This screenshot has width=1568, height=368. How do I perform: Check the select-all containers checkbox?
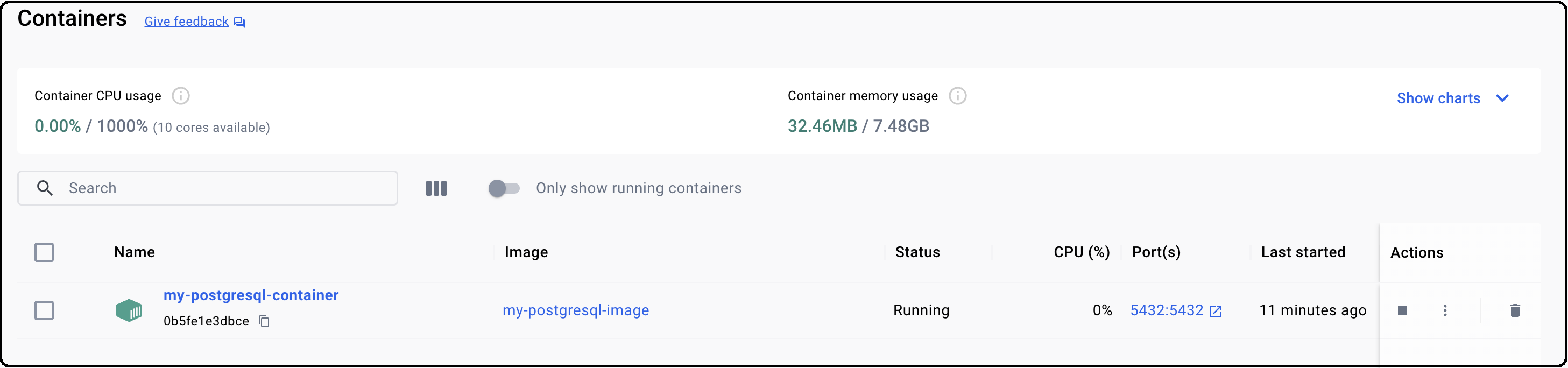pos(44,252)
